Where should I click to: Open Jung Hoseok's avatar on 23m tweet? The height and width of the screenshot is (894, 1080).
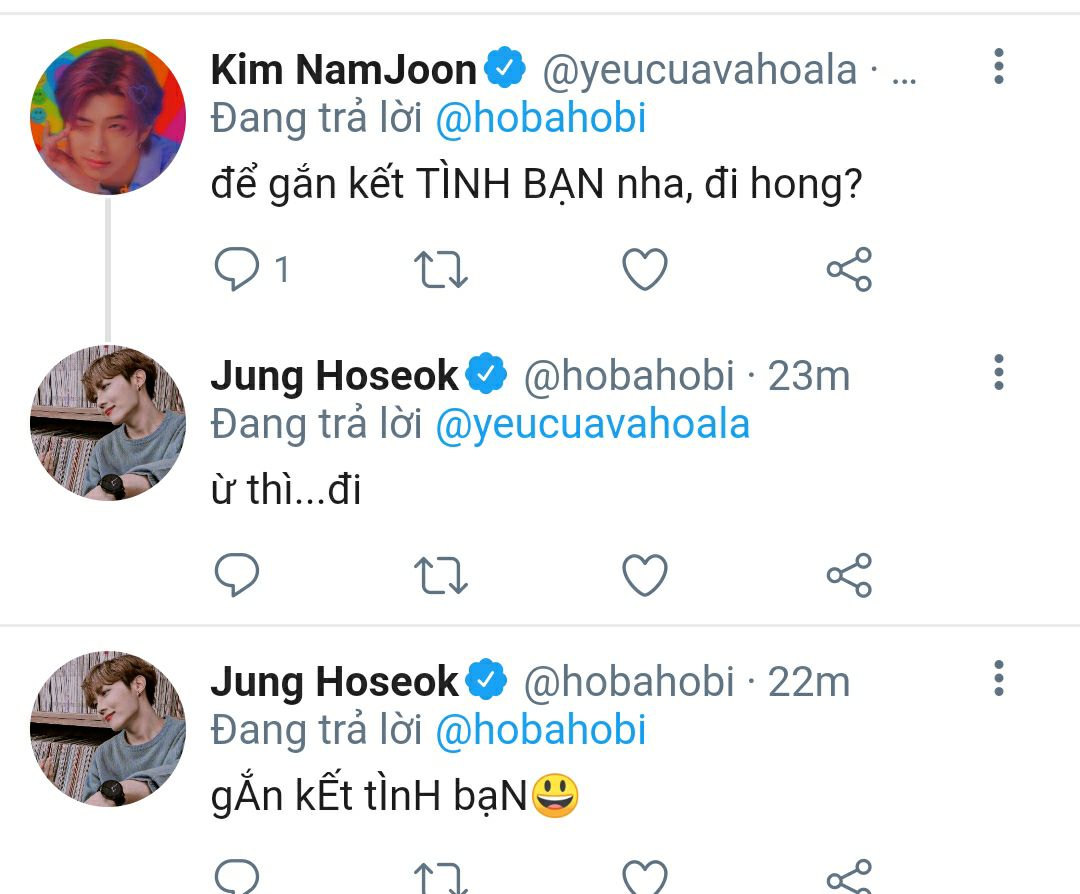pos(107,422)
